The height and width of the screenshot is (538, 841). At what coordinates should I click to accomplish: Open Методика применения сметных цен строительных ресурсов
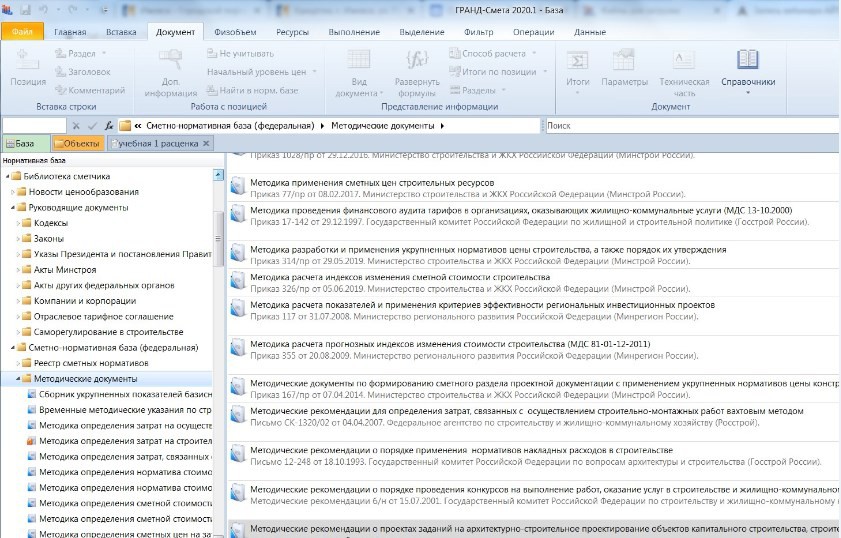coord(372,183)
